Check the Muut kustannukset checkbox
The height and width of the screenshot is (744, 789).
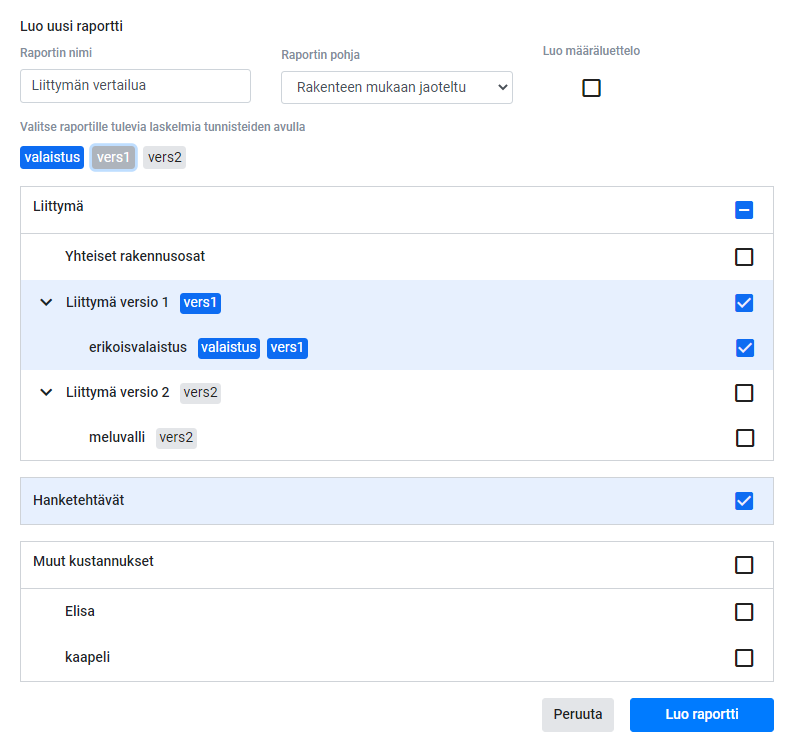click(744, 565)
